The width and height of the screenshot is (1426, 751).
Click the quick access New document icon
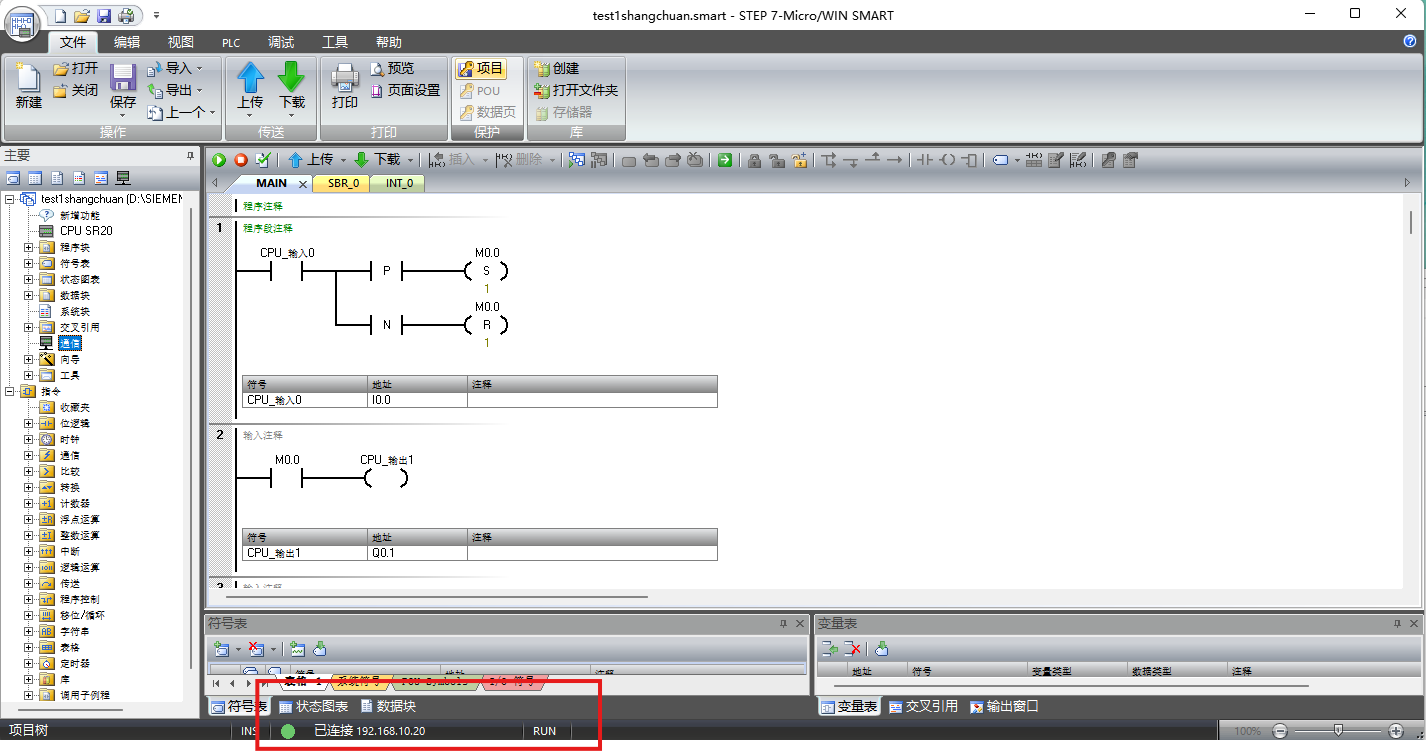click(x=60, y=16)
